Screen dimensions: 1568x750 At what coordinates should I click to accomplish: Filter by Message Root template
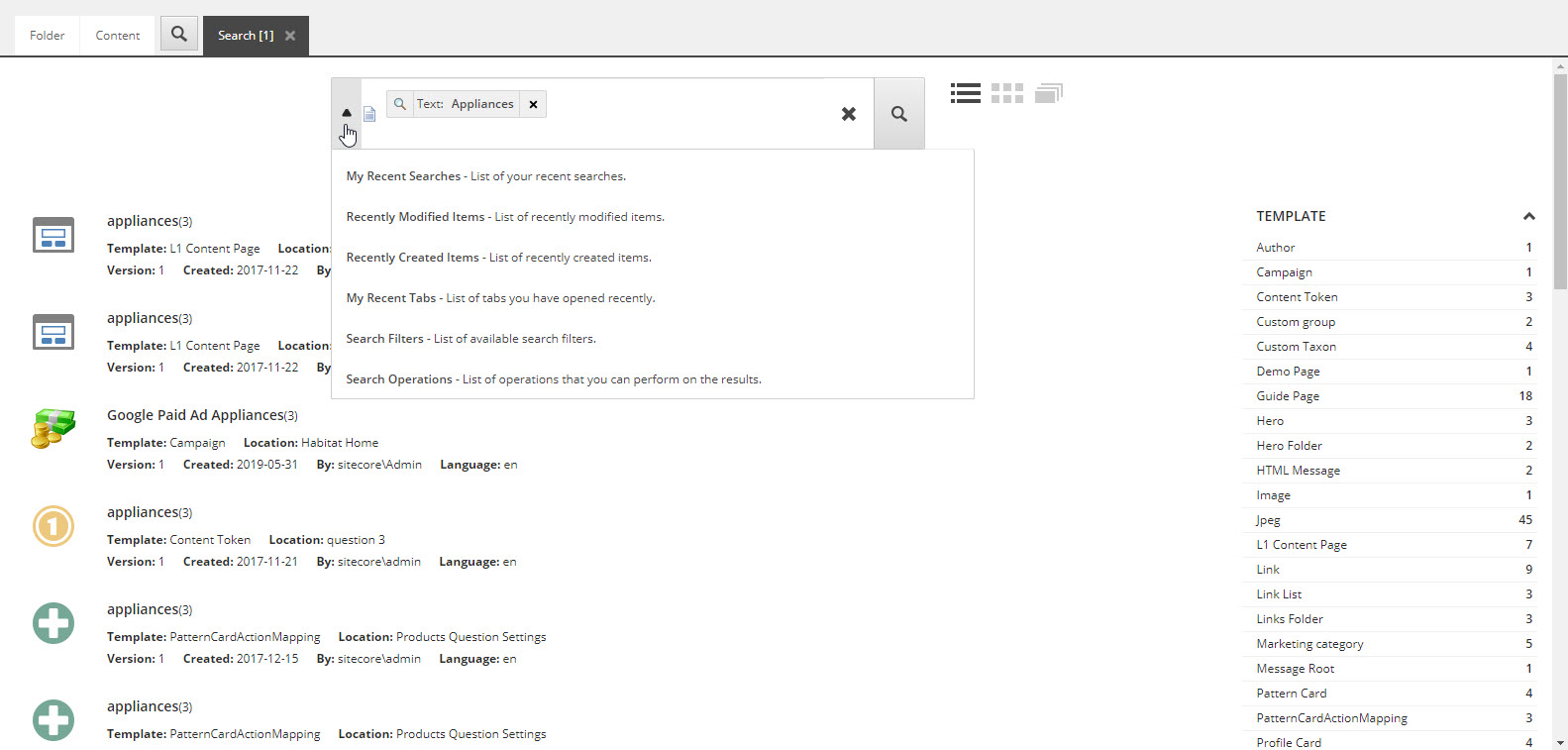tap(1391, 669)
